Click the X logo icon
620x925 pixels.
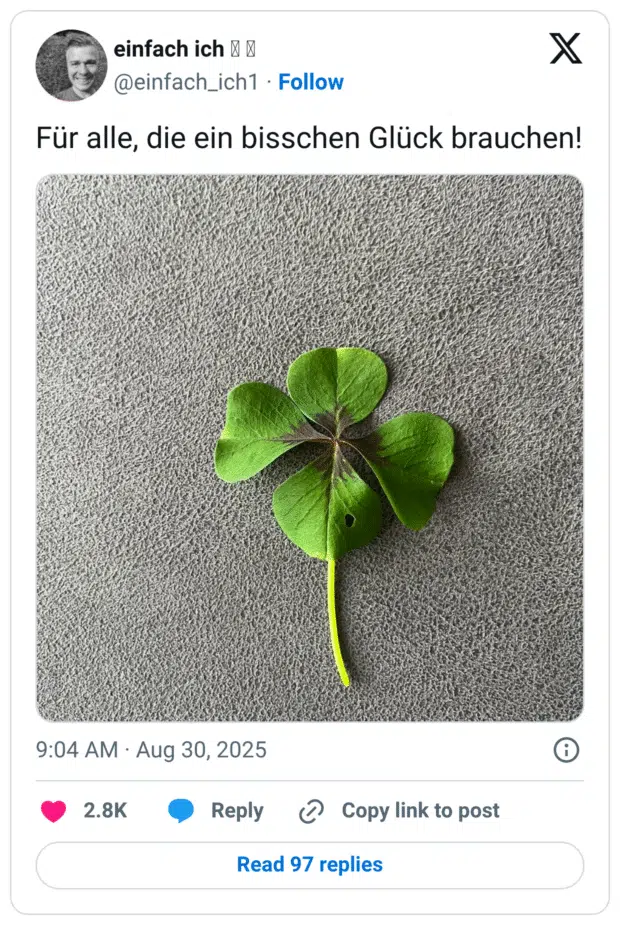click(x=565, y=48)
